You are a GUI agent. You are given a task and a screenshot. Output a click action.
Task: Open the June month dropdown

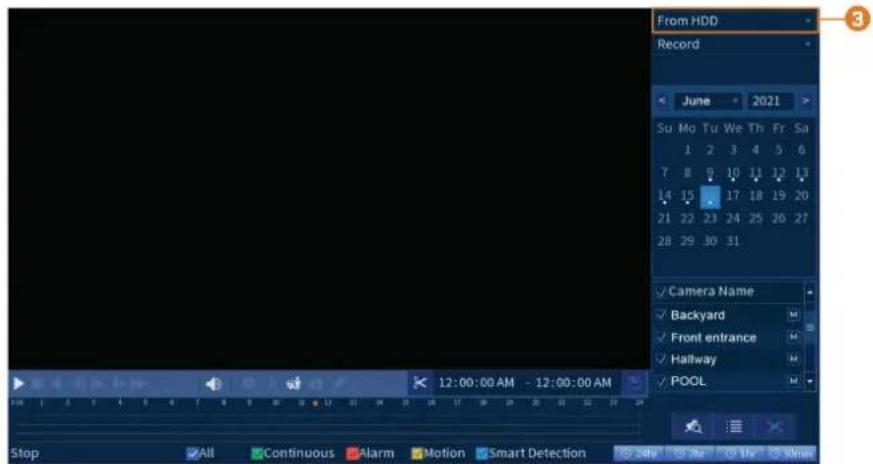[708, 101]
